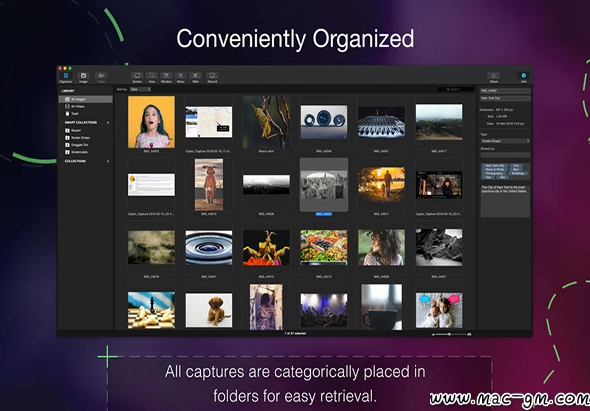The image size is (590, 411).
Task: Add a new smart collection with plus
Action: [108, 123]
